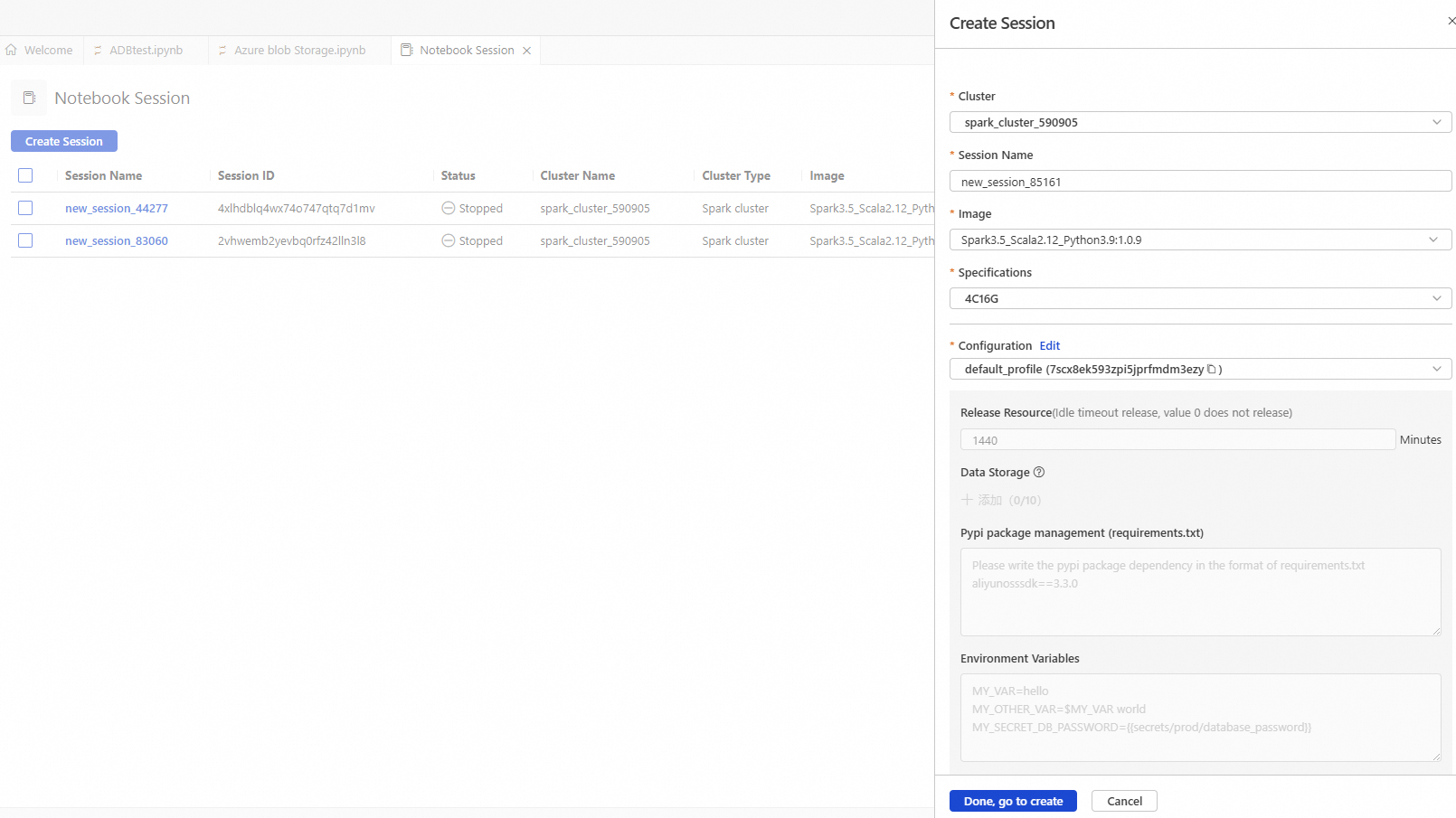
Task: Copy the default_profile configuration ID
Action: pyautogui.click(x=1212, y=369)
